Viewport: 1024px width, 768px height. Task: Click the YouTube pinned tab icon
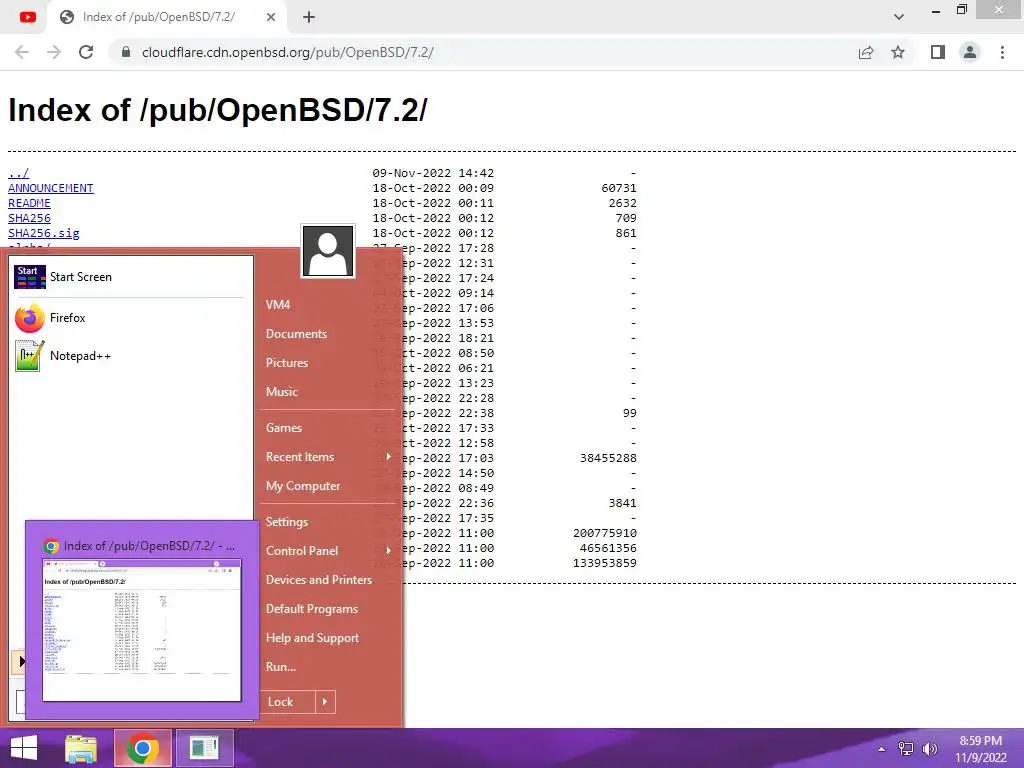tap(27, 17)
